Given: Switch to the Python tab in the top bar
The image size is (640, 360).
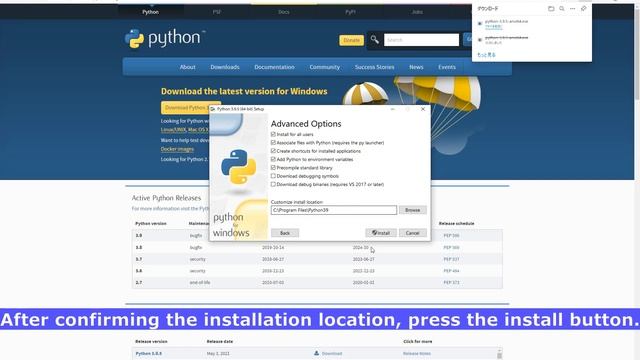Looking at the screenshot, I should 151,12.
